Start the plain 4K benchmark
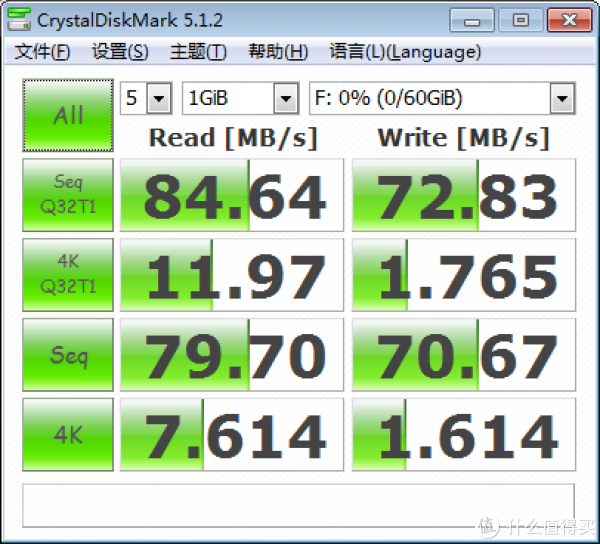The image size is (600, 544). pos(68,435)
